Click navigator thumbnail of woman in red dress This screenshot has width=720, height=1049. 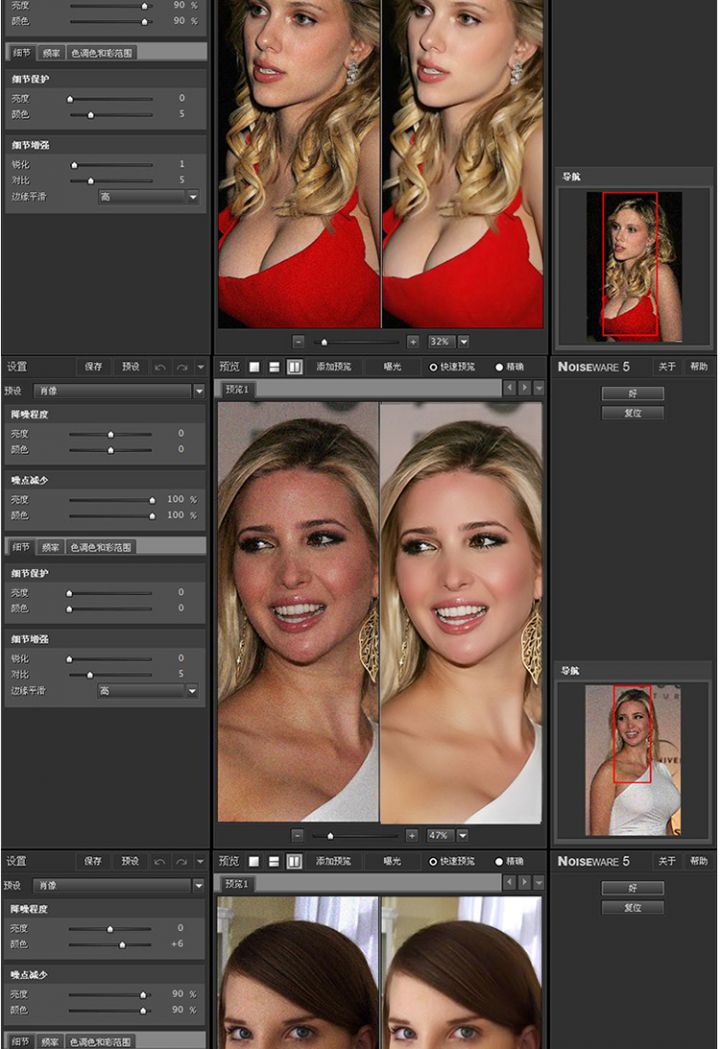(632, 264)
